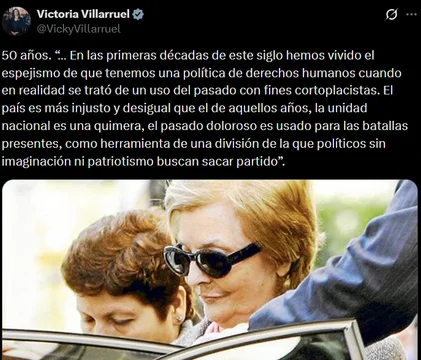Click the earring on the short-haired woman
This screenshot has width=421, height=360.
click(180, 319)
